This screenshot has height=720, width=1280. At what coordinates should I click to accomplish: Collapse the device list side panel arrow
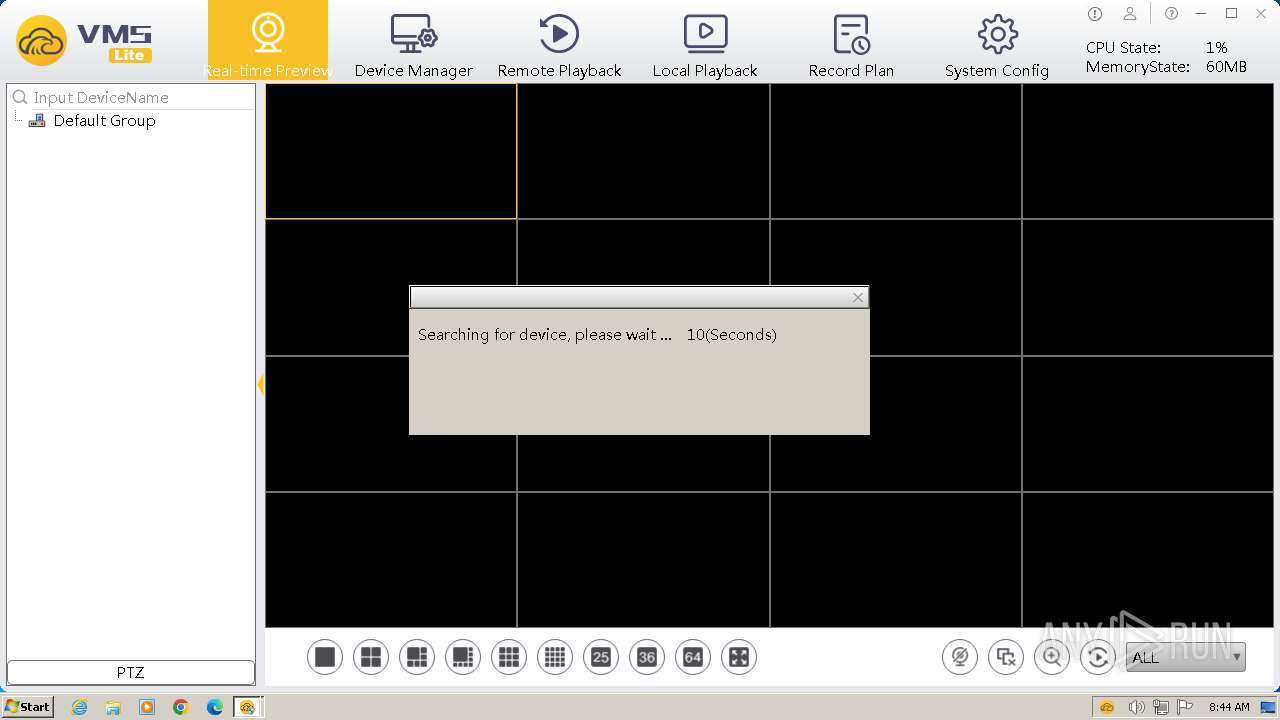pyautogui.click(x=261, y=384)
